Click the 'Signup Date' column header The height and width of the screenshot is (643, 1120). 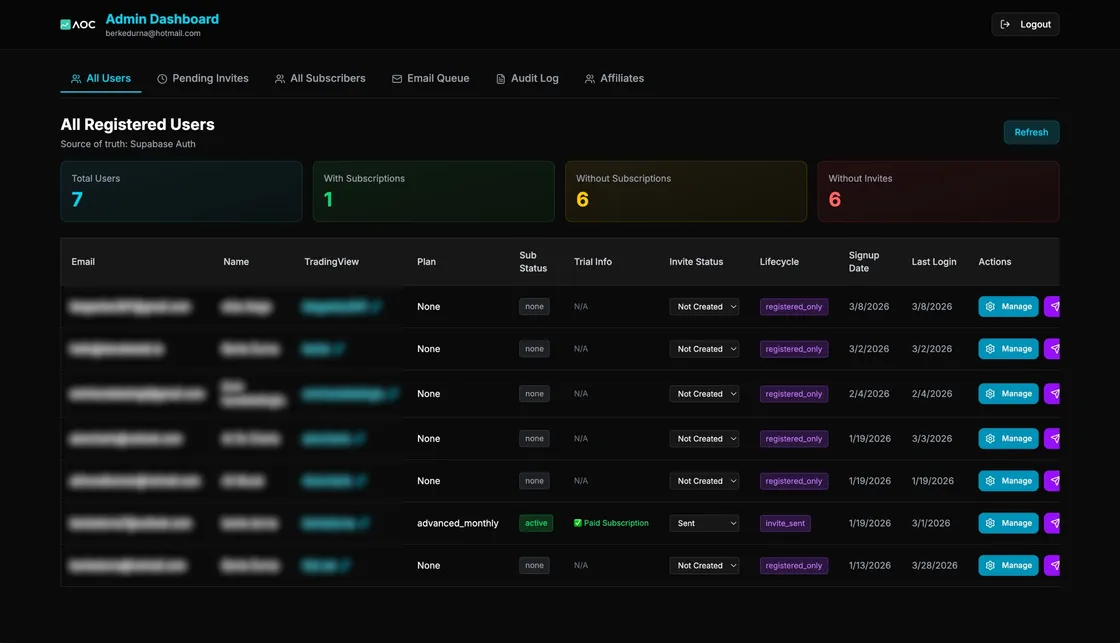[x=864, y=261]
